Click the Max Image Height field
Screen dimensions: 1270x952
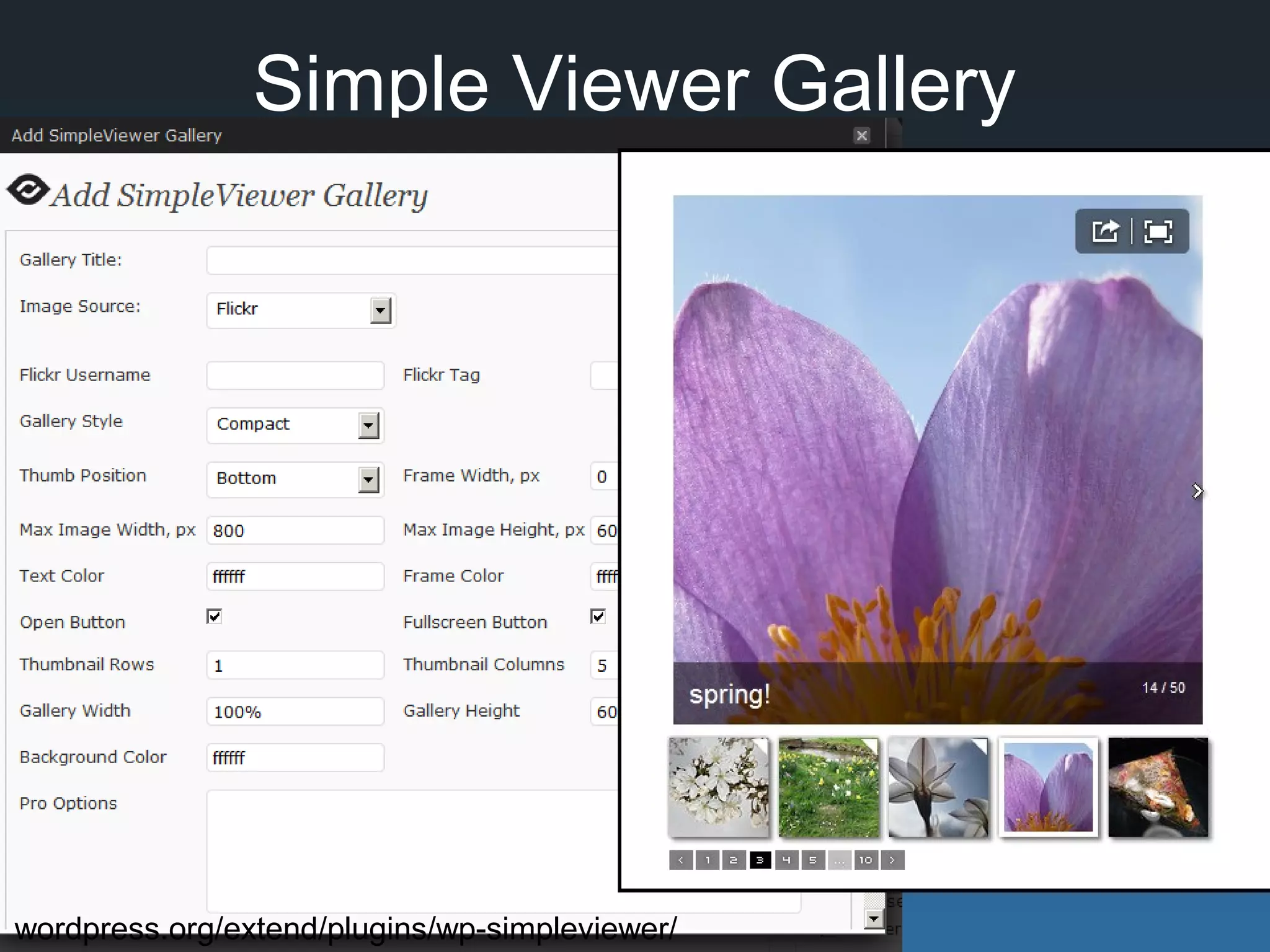[x=605, y=531]
